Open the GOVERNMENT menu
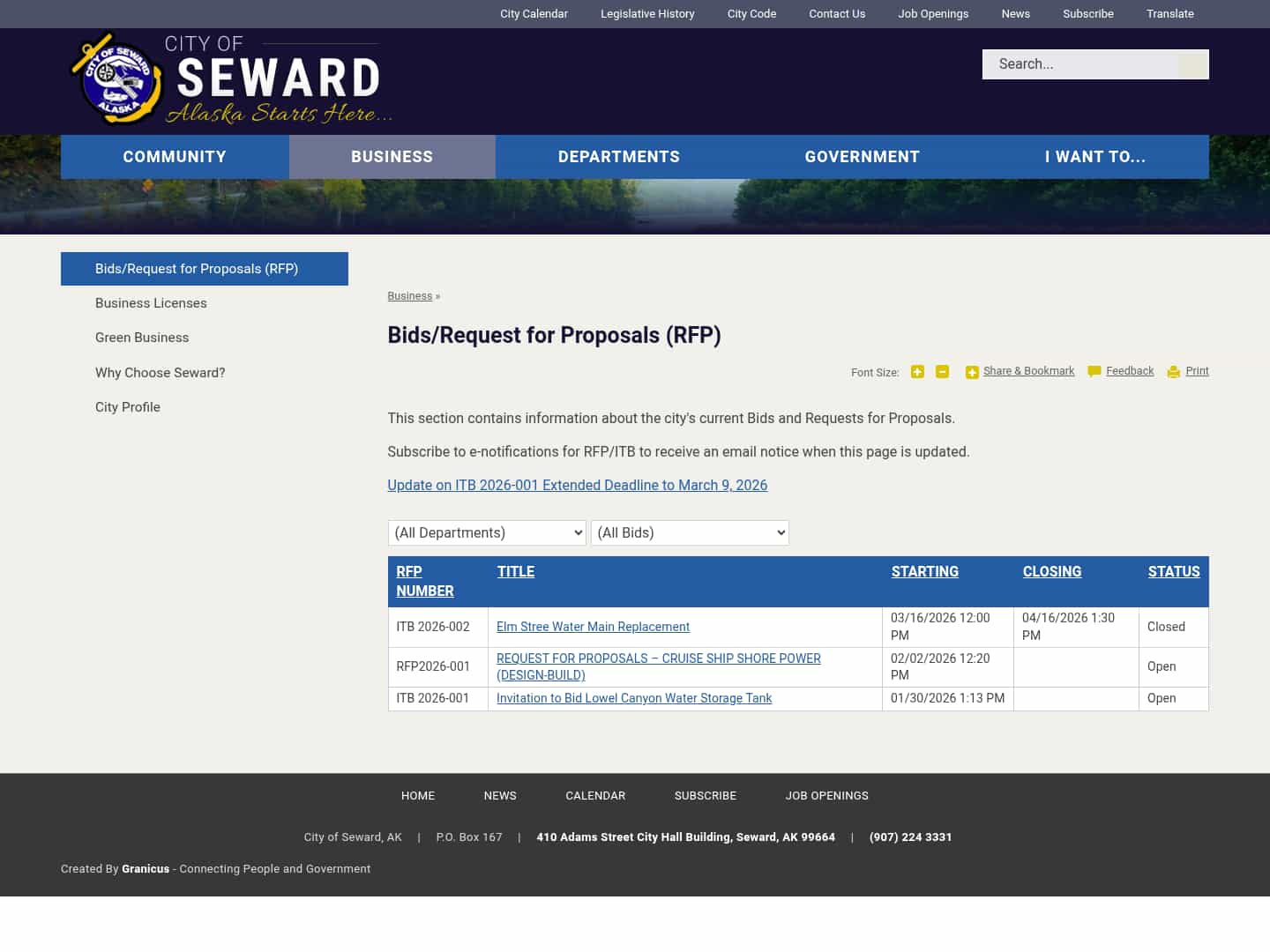Image resolution: width=1270 pixels, height=952 pixels. pos(862,156)
